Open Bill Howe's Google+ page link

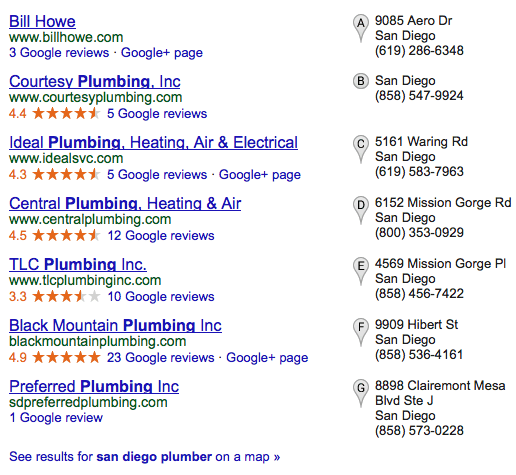pyautogui.click(x=162, y=53)
